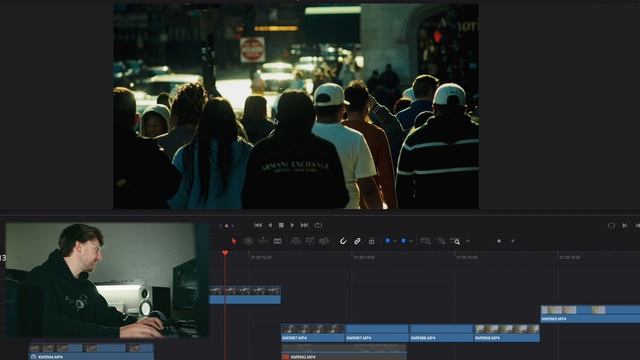
Task: Click the Overwrite Clip toolbar icon
Action: coord(310,241)
